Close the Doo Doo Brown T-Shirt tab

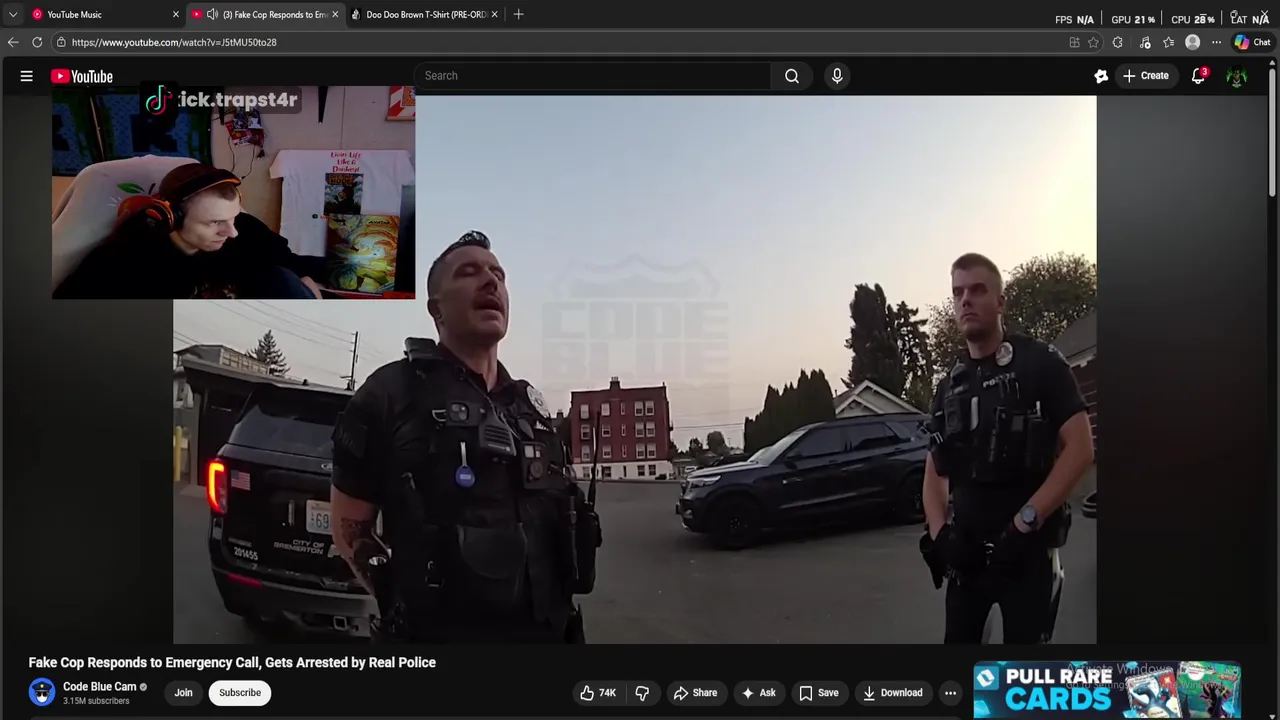pos(494,14)
